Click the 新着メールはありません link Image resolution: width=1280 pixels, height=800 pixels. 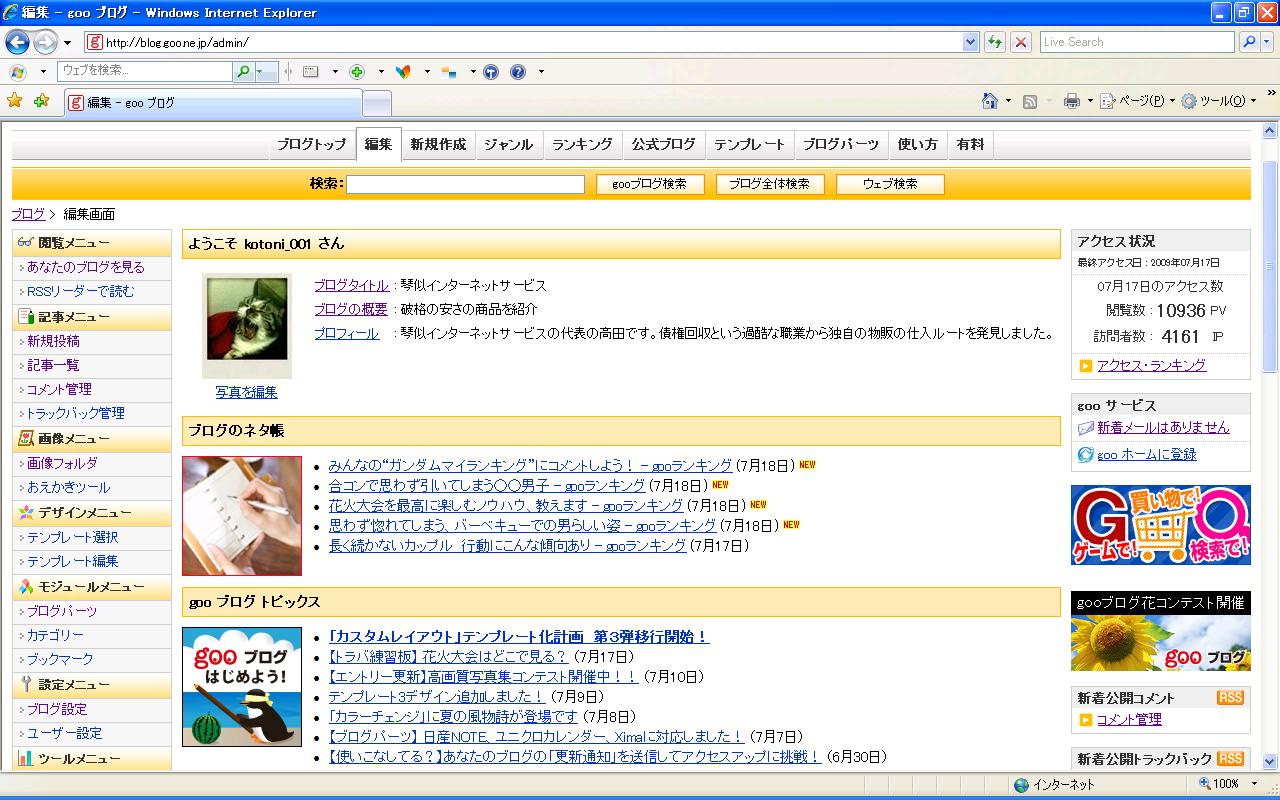coord(1163,427)
